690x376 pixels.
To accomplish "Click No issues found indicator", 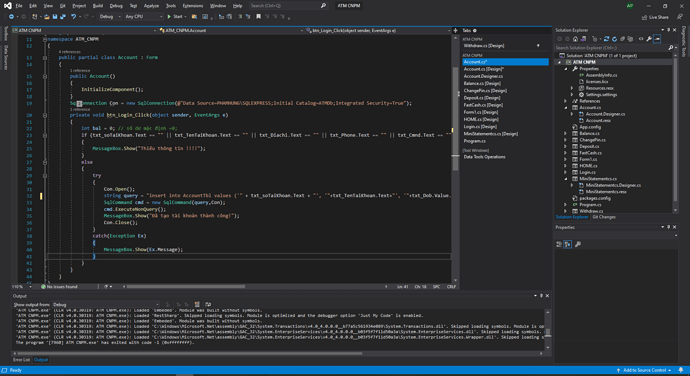I will coord(59,287).
